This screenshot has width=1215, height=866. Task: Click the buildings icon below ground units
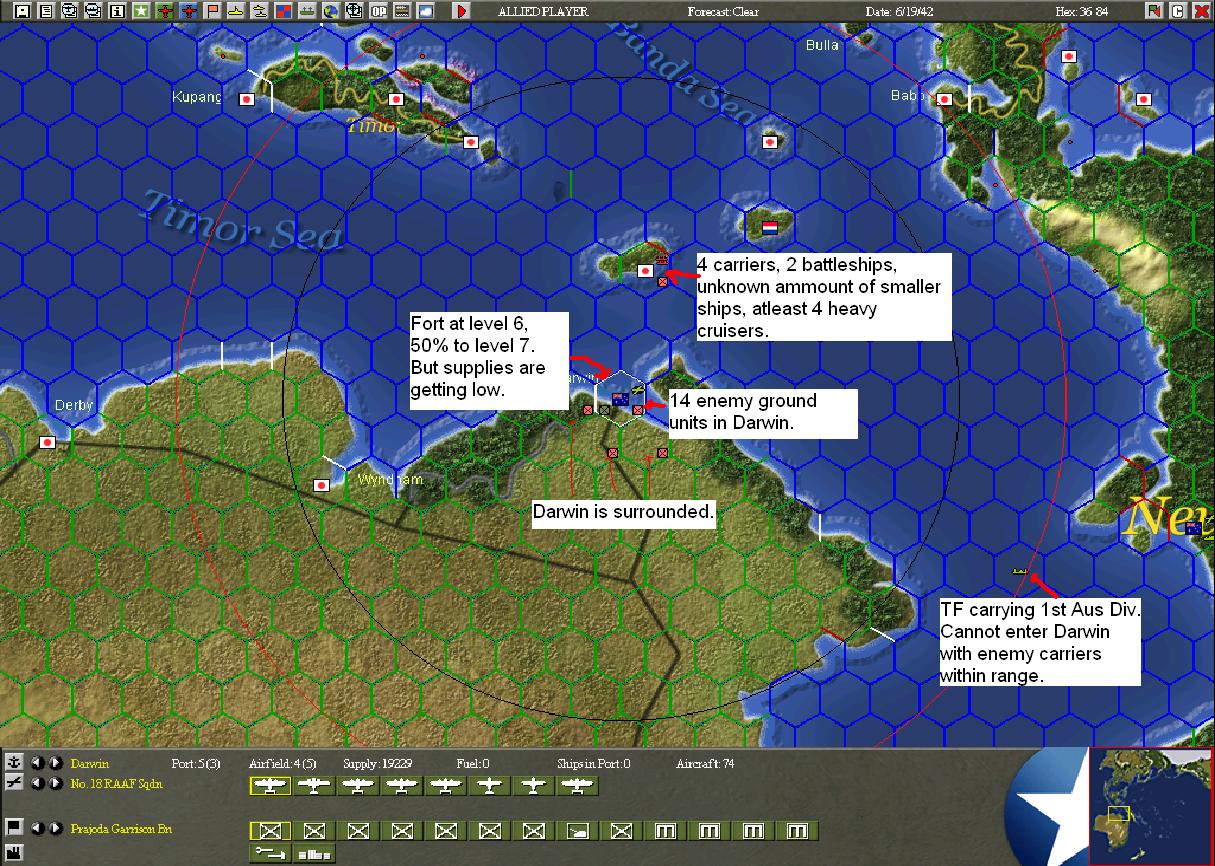coord(314,853)
